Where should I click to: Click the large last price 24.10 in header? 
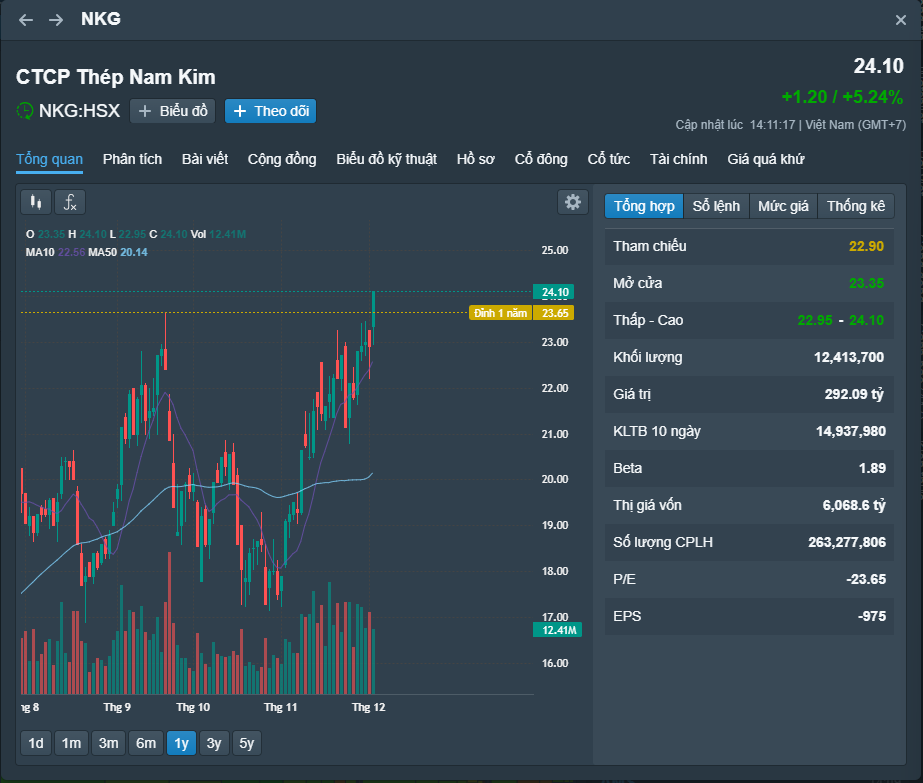coord(879,66)
